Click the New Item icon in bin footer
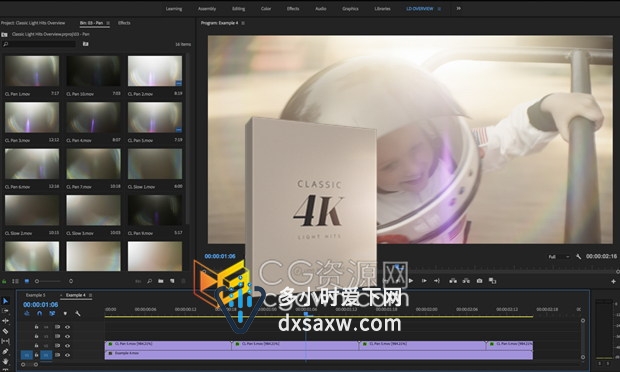Image resolution: width=620 pixels, height=372 pixels. coord(172,281)
